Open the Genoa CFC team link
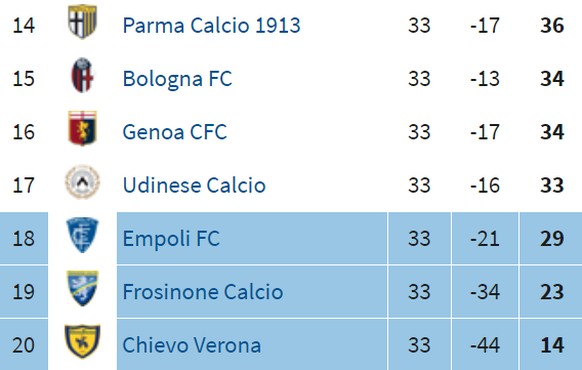Image resolution: width=582 pixels, height=370 pixels. [x=174, y=132]
